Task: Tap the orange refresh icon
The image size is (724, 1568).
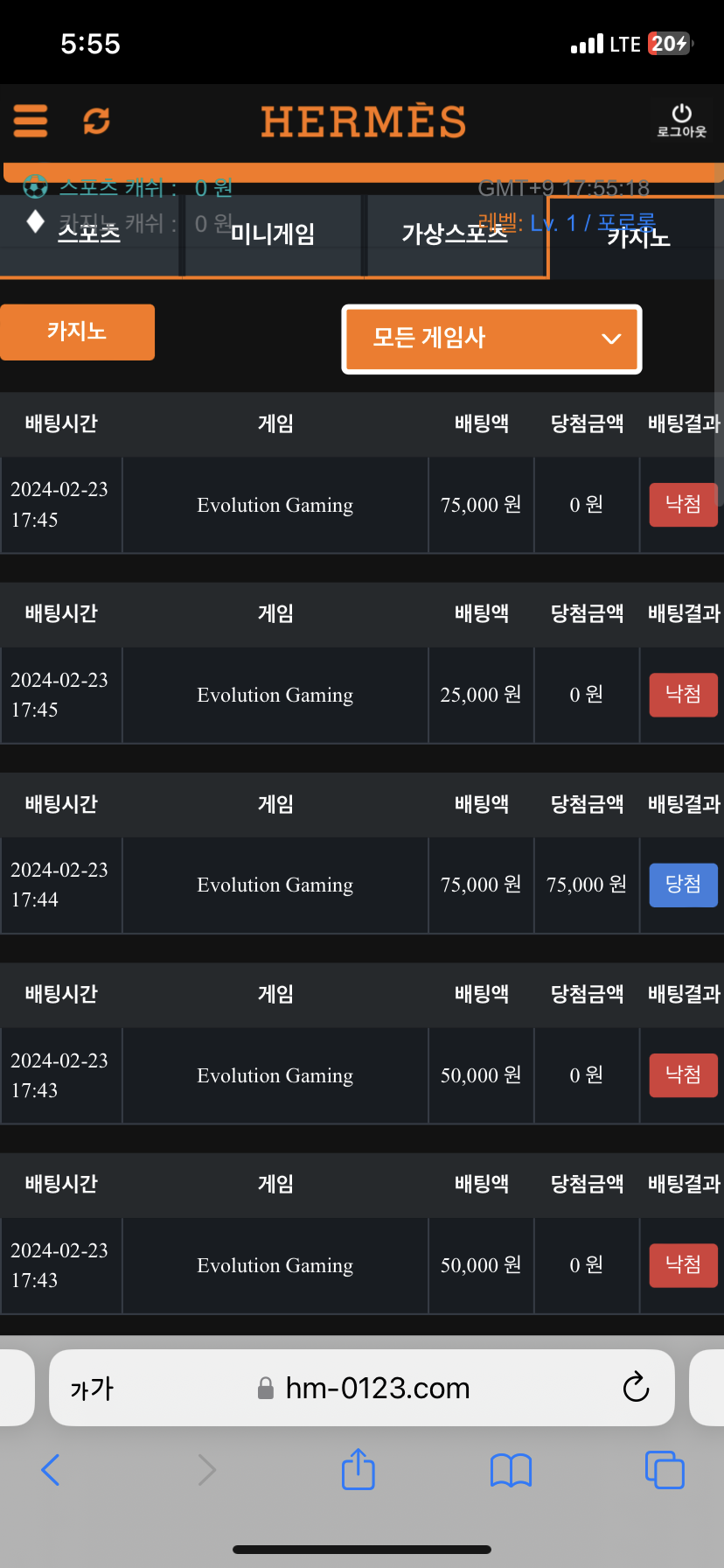Action: [96, 121]
